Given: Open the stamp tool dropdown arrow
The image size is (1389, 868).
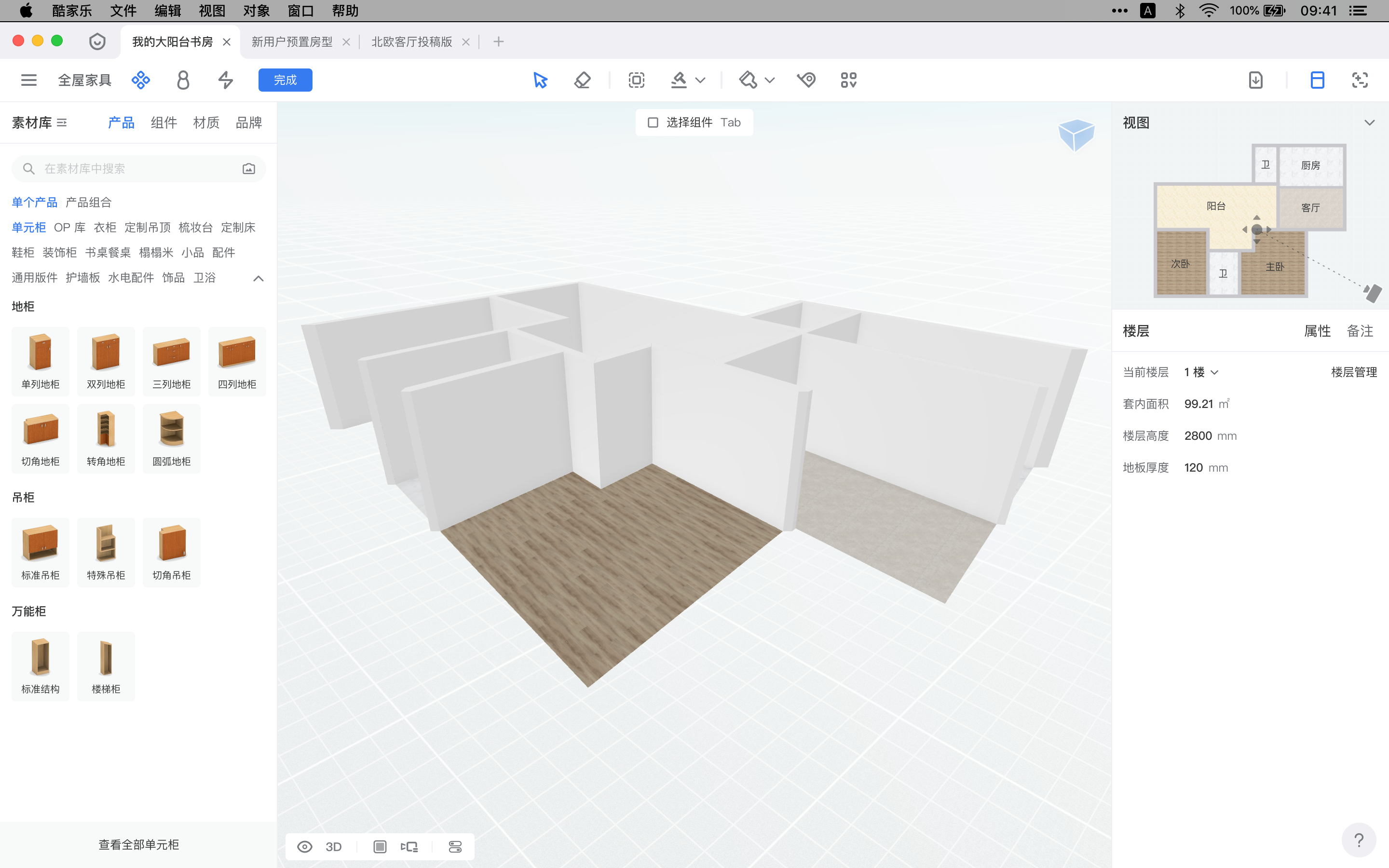Looking at the screenshot, I should pyautogui.click(x=700, y=80).
